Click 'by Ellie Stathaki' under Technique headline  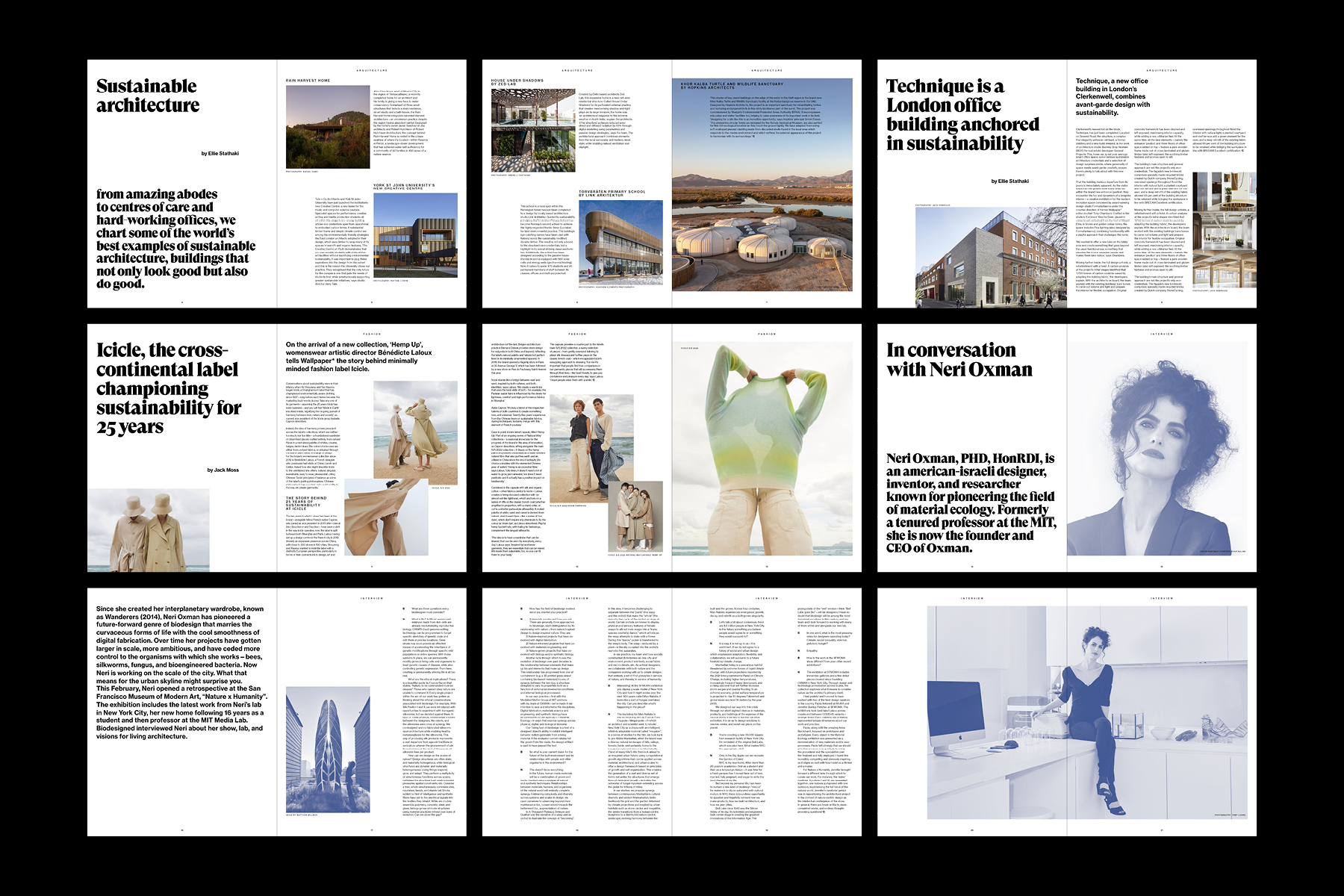click(x=1010, y=181)
